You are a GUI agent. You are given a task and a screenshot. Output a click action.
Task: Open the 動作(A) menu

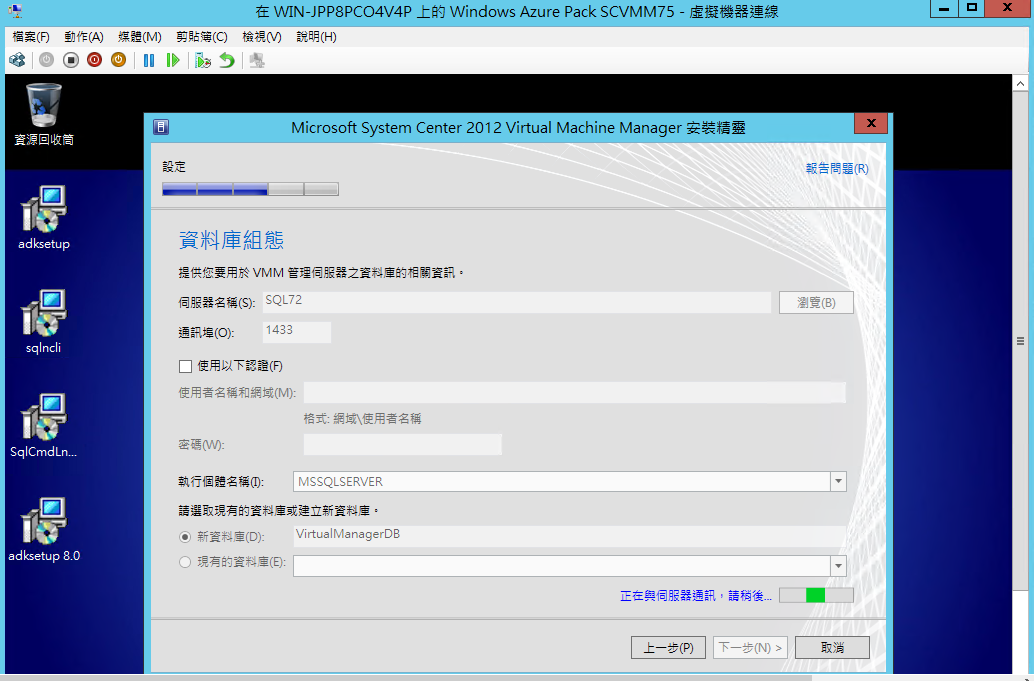[x=84, y=37]
